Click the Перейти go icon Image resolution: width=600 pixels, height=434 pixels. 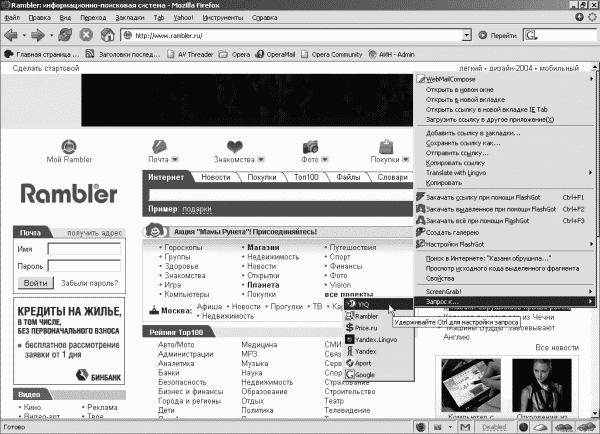tap(483, 35)
